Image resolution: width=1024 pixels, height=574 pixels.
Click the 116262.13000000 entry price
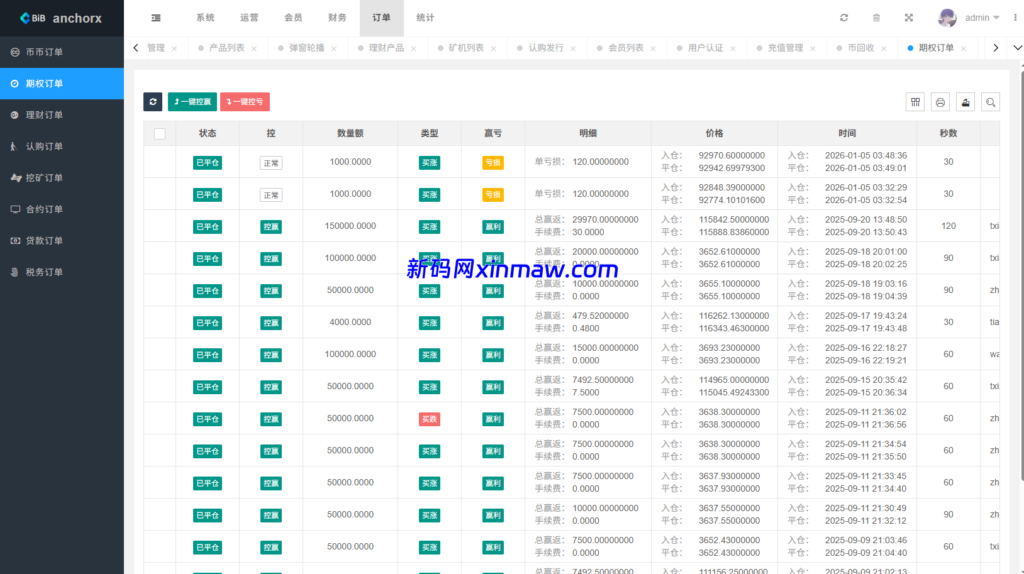point(733,315)
